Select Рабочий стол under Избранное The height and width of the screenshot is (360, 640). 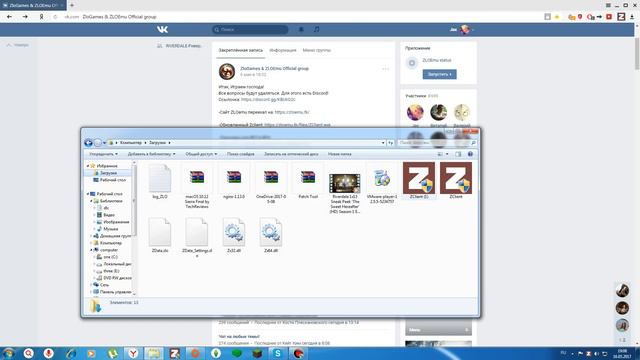click(109, 180)
